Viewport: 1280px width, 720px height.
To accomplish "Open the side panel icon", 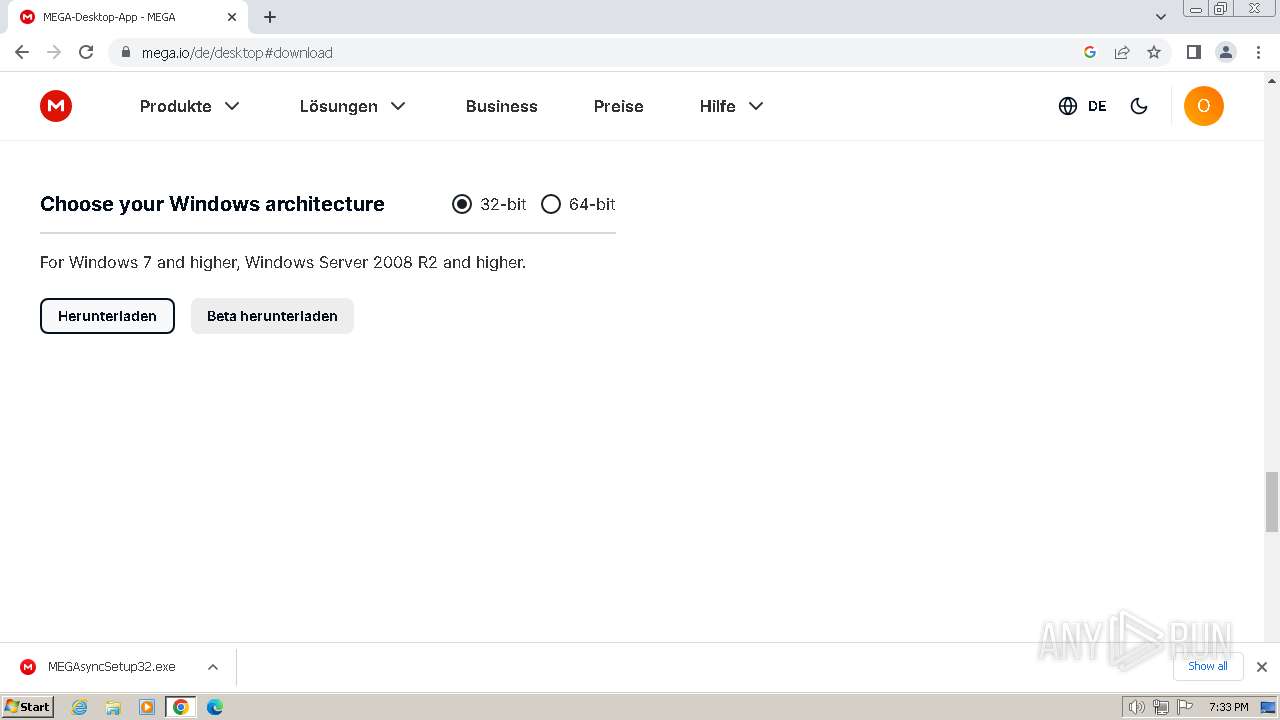I will [x=1193, y=52].
